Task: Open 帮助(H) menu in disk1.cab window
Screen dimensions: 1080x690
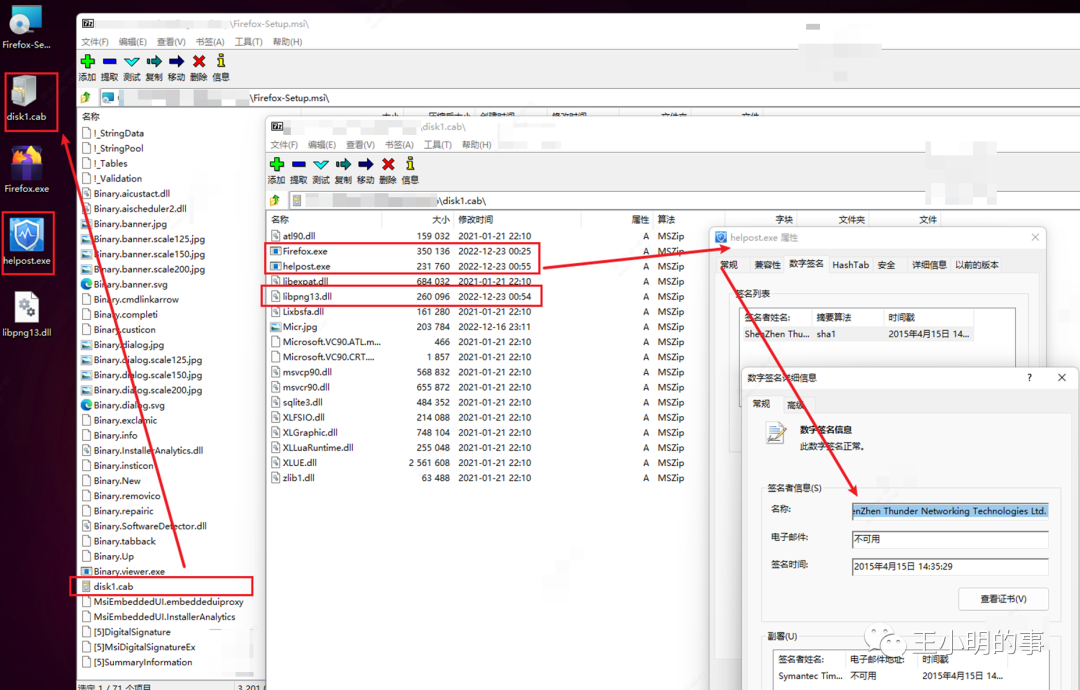Action: point(477,145)
